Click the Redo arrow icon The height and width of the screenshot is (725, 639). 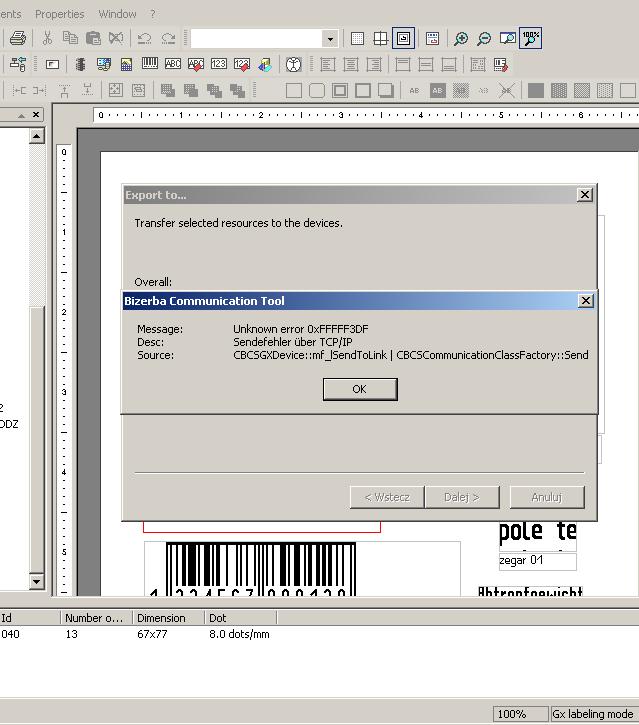point(168,38)
